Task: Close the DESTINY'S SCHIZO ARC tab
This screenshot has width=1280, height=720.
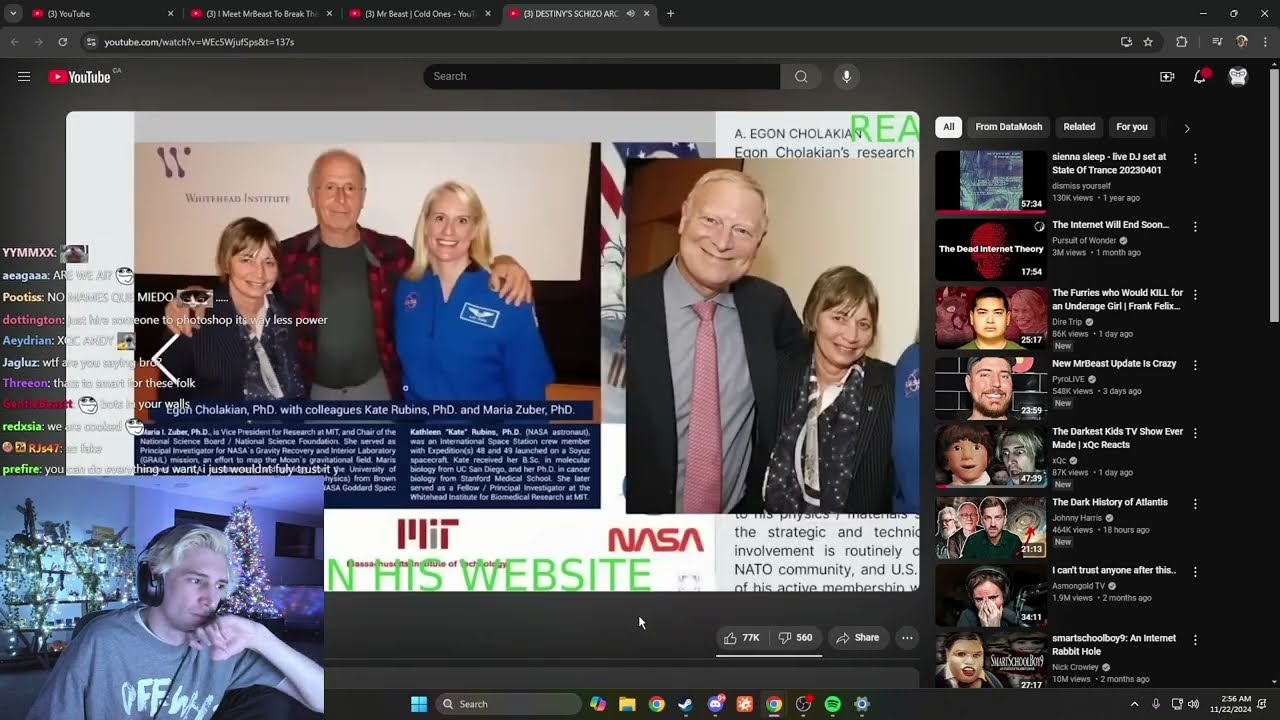Action: [x=647, y=14]
